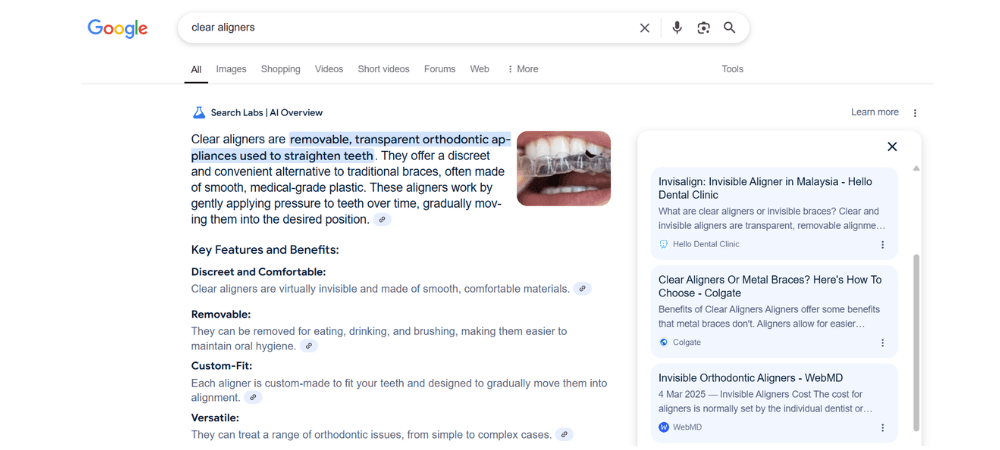Image resolution: width=1000 pixels, height=450 pixels.
Task: Click the Removable heading
Action: (221, 314)
